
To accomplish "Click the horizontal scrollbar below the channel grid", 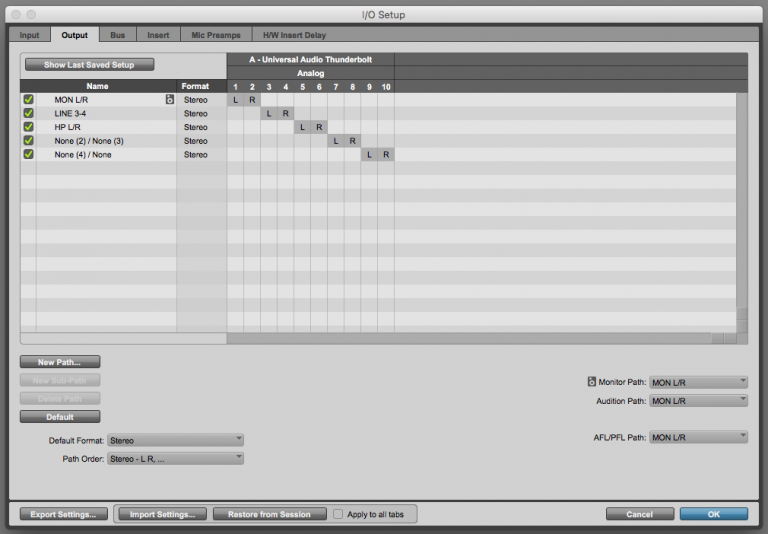I will [482, 338].
